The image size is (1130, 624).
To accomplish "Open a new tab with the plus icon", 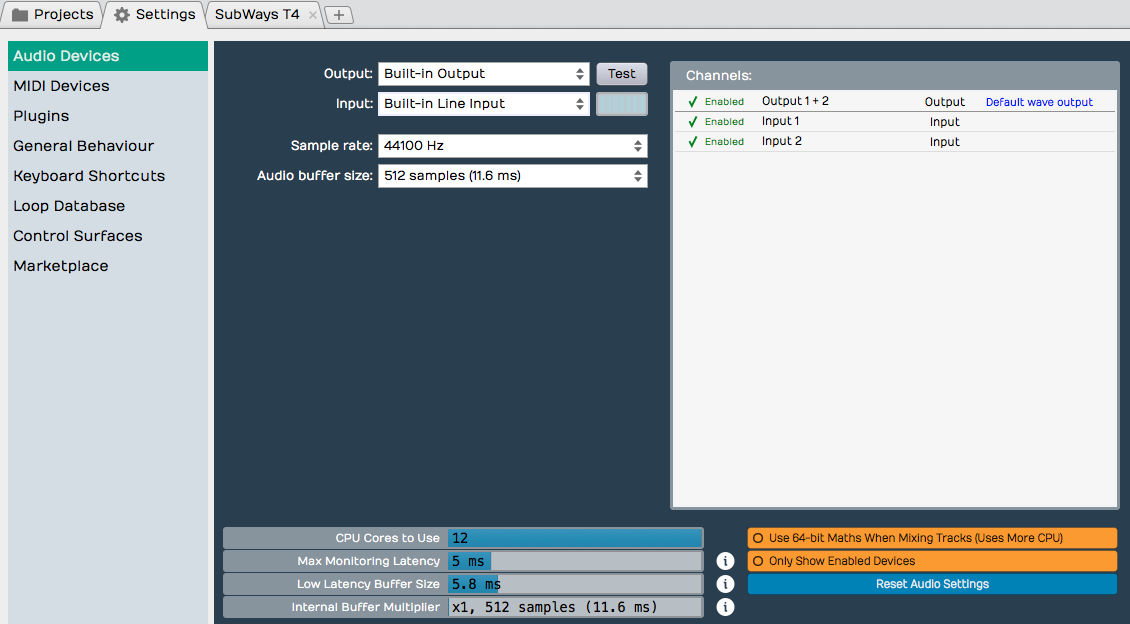I will pos(339,15).
